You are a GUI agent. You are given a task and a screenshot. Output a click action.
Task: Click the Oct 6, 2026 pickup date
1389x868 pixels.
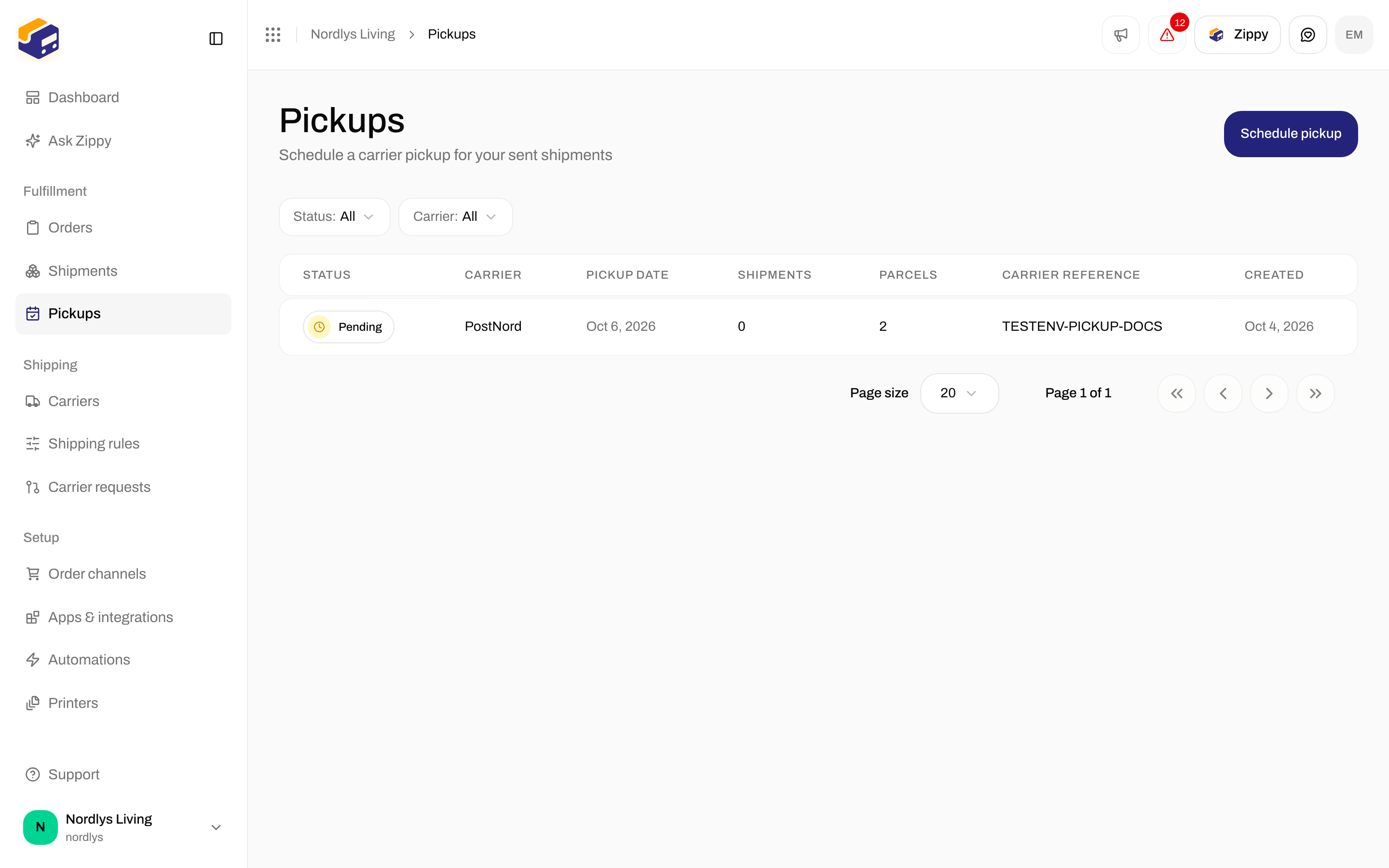620,326
